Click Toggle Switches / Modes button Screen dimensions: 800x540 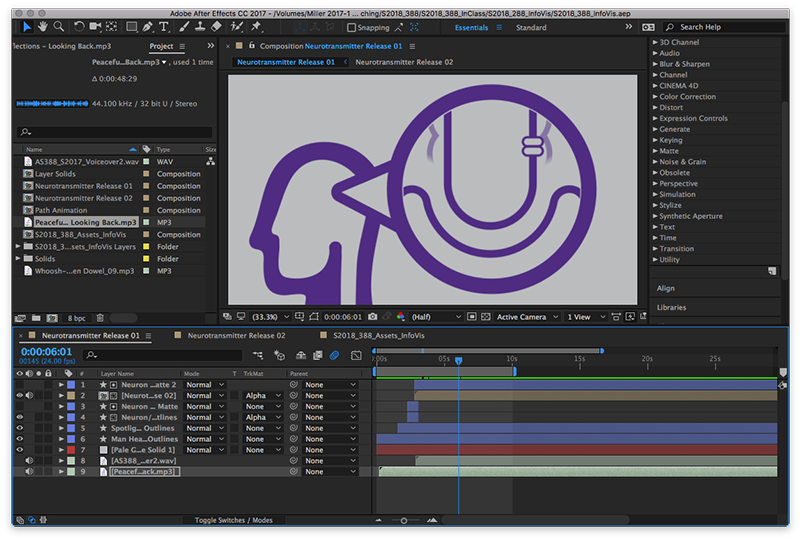pyautogui.click(x=234, y=520)
